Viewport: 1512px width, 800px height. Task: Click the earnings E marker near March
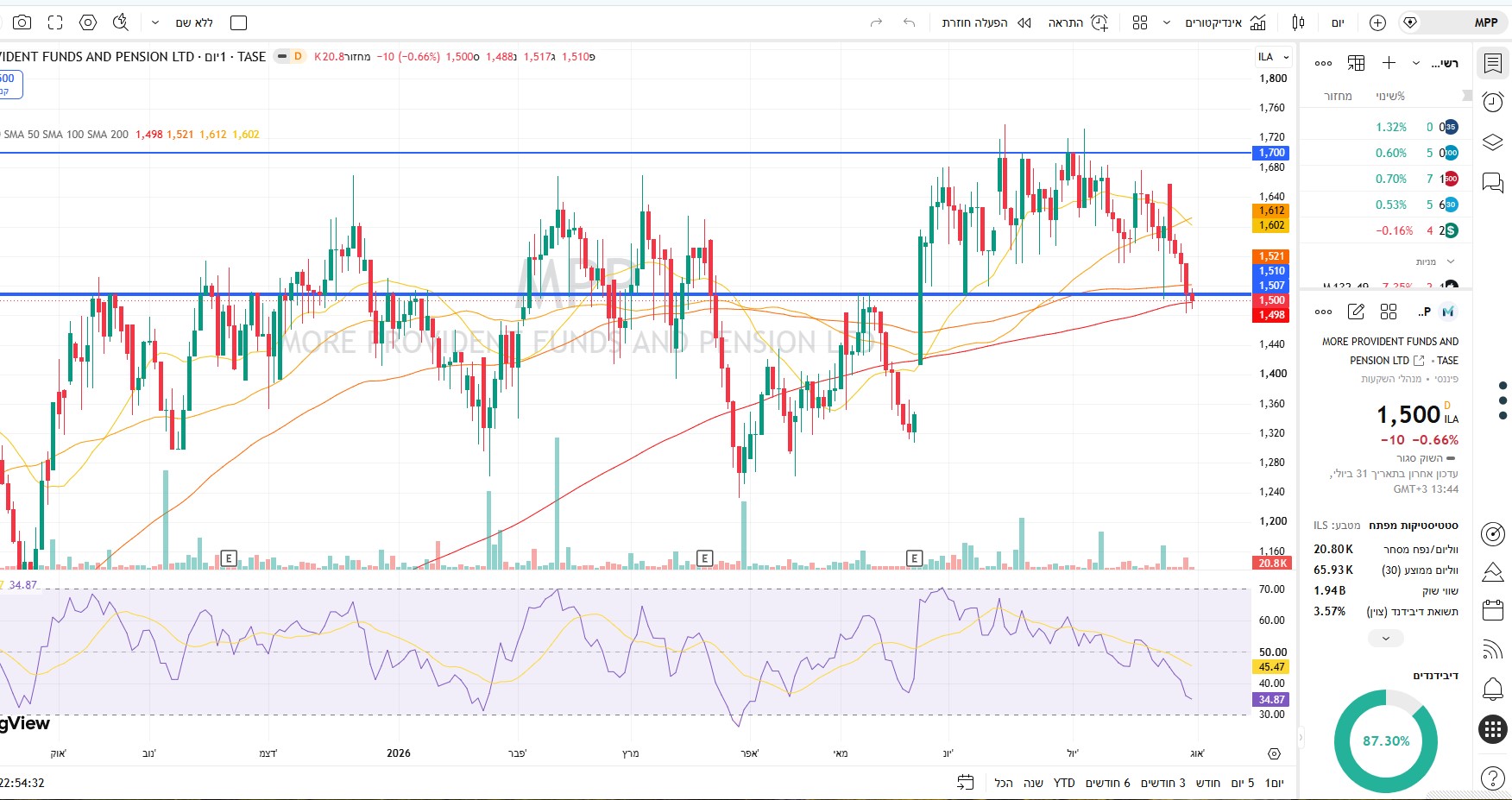704,558
